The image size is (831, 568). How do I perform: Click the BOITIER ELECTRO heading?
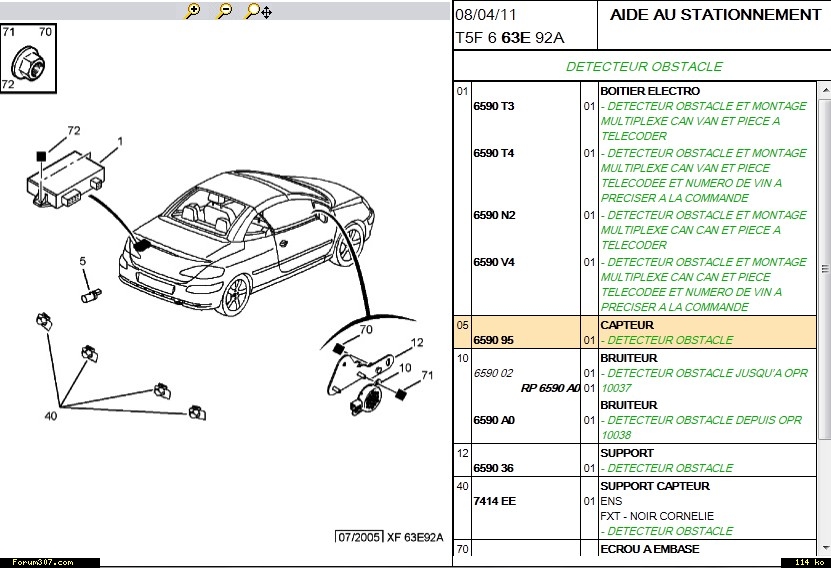650,91
